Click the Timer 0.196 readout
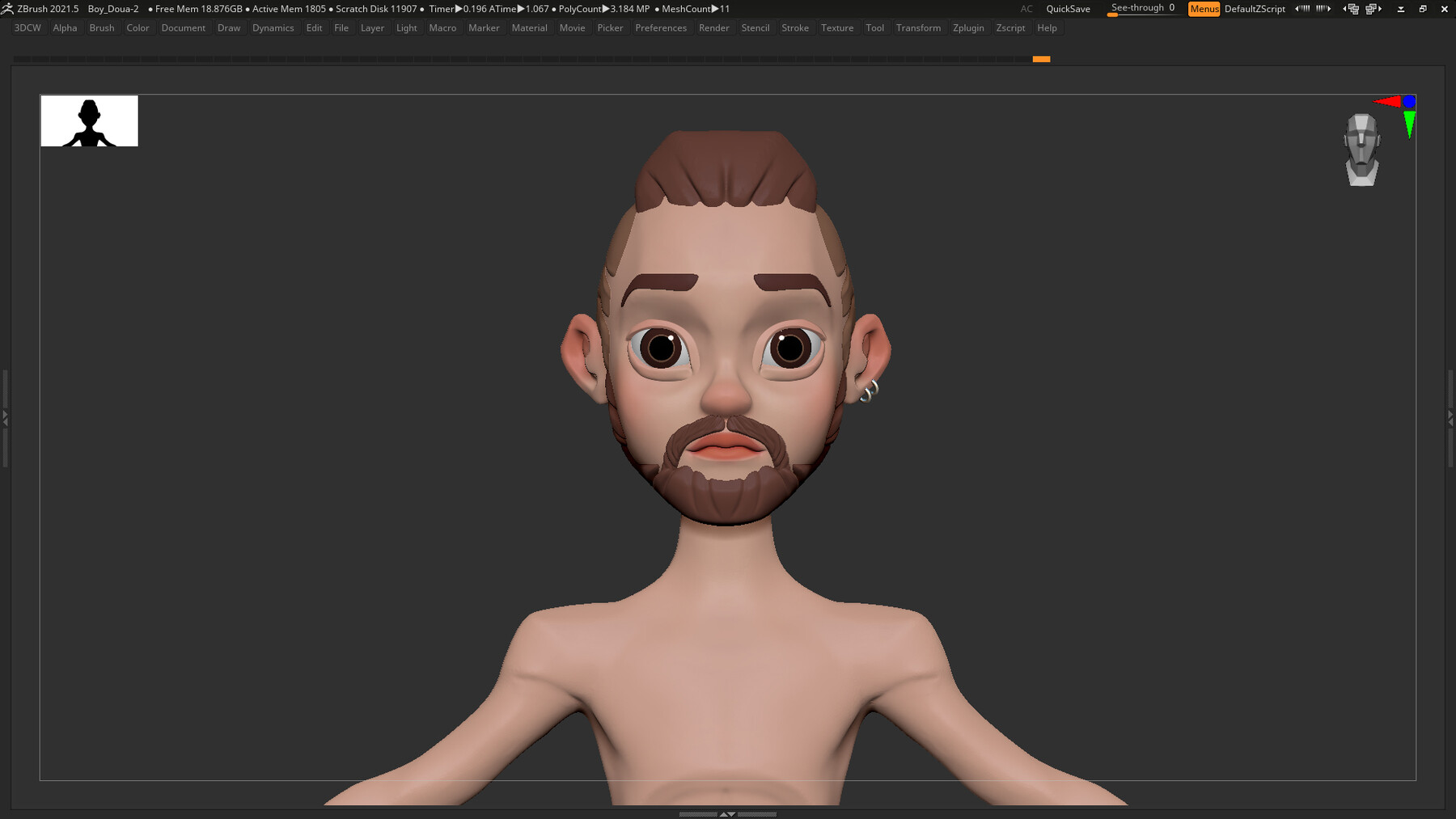 tap(458, 9)
